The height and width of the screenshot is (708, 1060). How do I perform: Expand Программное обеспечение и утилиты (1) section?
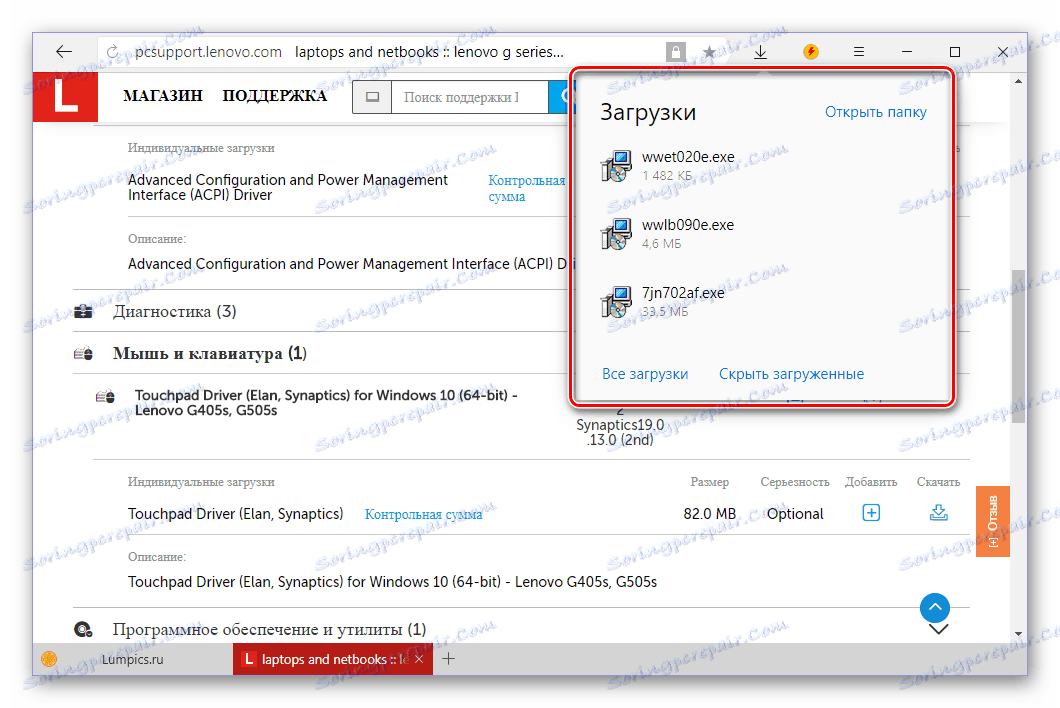(269, 630)
